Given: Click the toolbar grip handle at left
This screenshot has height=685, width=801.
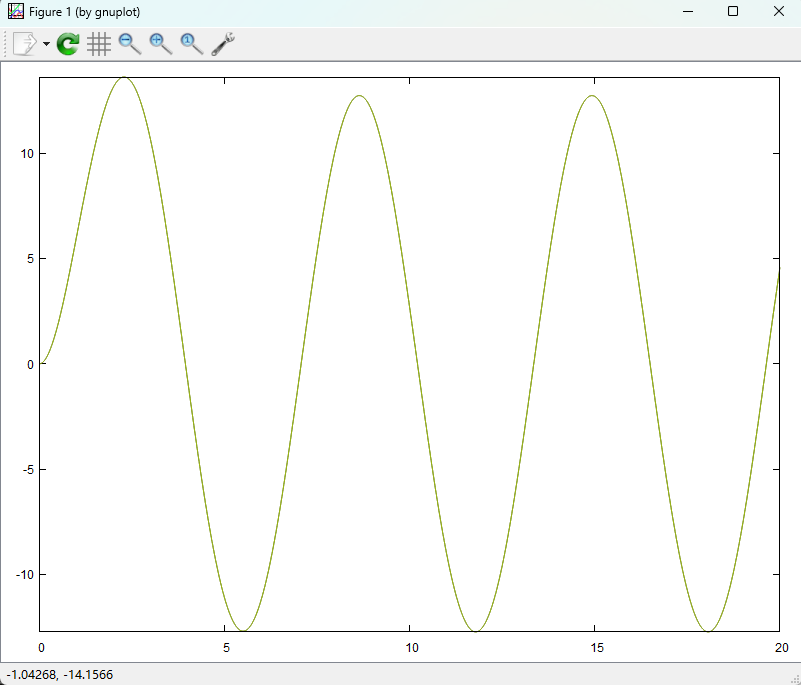Looking at the screenshot, I should coord(6,44).
